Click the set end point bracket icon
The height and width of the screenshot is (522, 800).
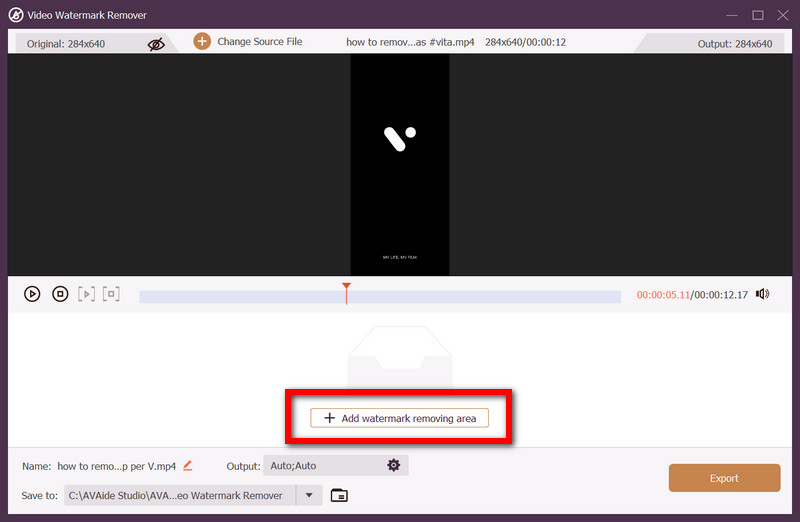click(x=111, y=294)
